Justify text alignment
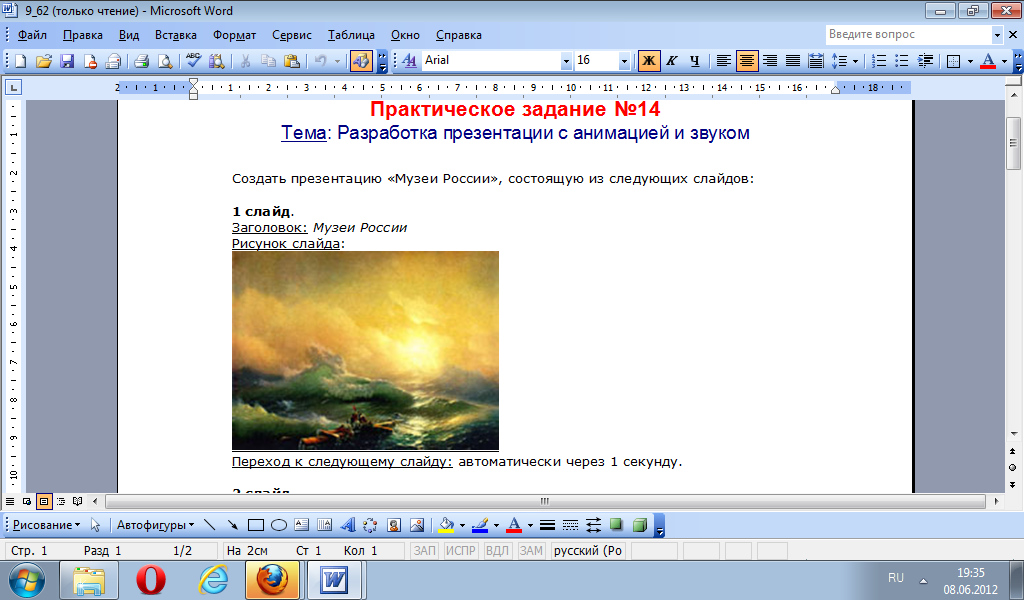Image resolution: width=1024 pixels, height=600 pixels. pyautogui.click(x=793, y=61)
